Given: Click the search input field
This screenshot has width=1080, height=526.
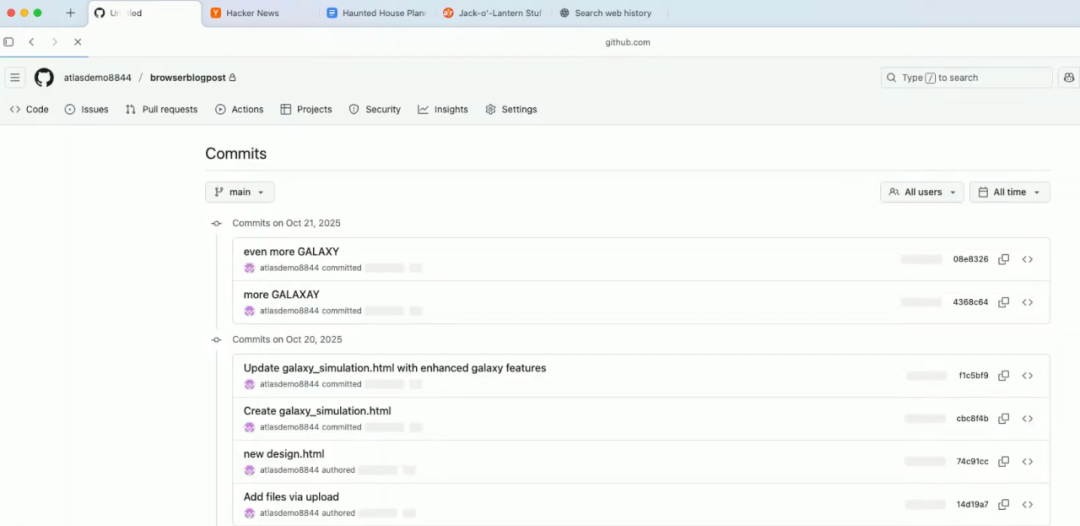Looking at the screenshot, I should (x=966, y=77).
